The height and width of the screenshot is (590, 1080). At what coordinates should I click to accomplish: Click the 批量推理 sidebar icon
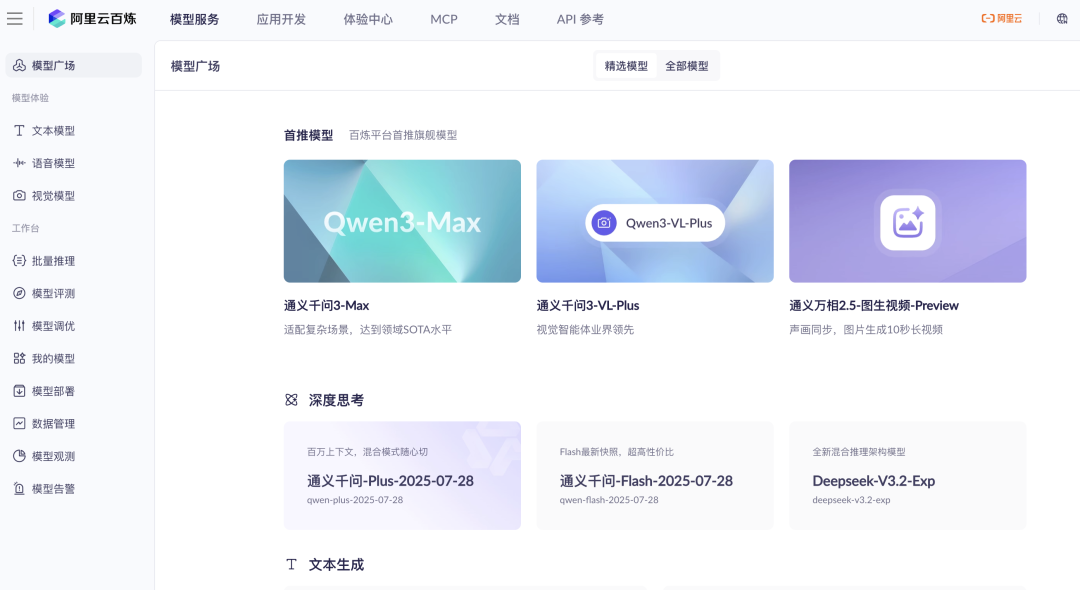tap(19, 261)
